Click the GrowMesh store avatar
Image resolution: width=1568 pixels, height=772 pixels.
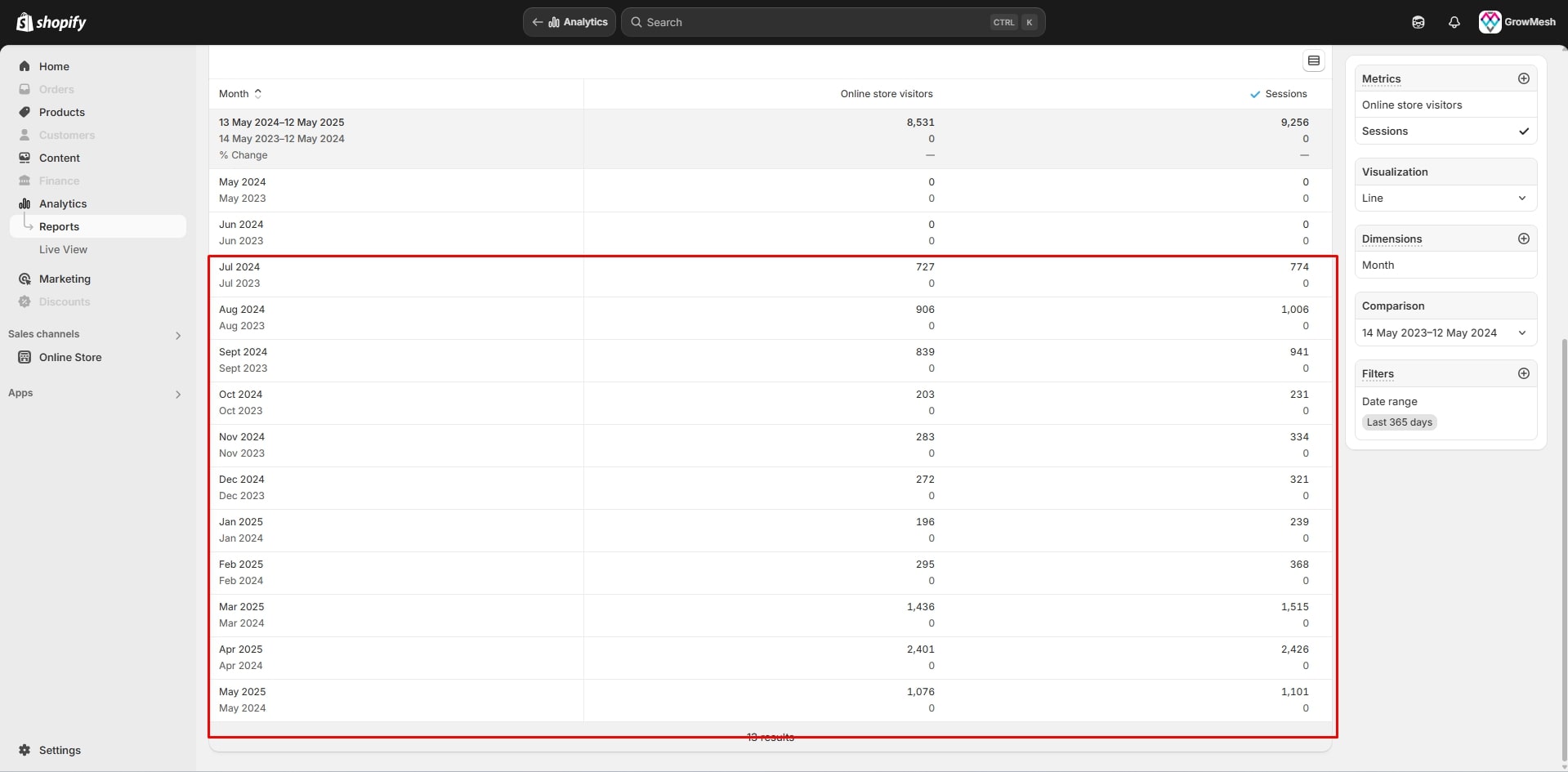pos(1490,22)
